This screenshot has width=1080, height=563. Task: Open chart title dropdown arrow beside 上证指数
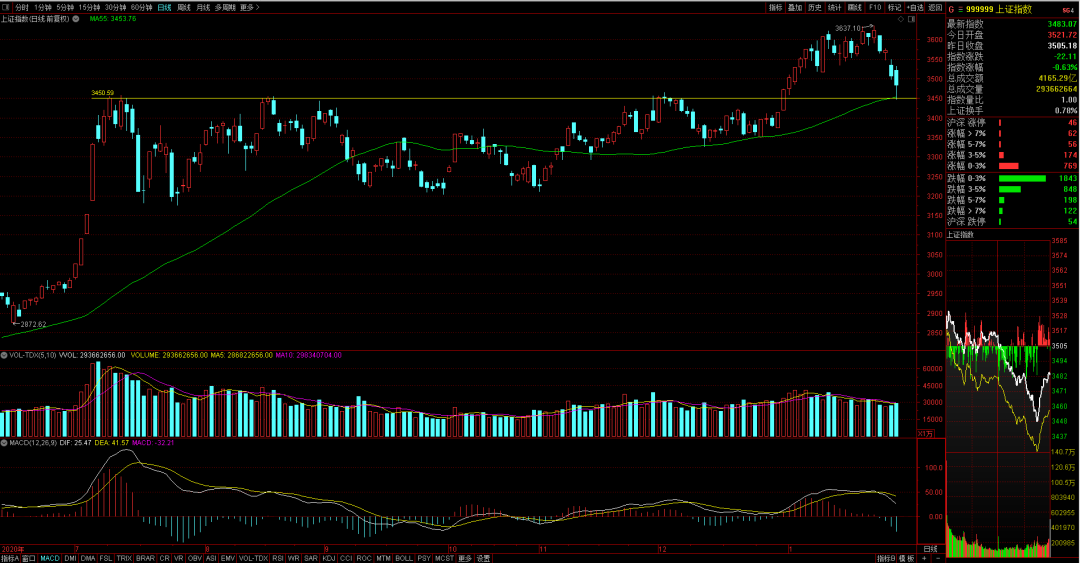pos(74,19)
